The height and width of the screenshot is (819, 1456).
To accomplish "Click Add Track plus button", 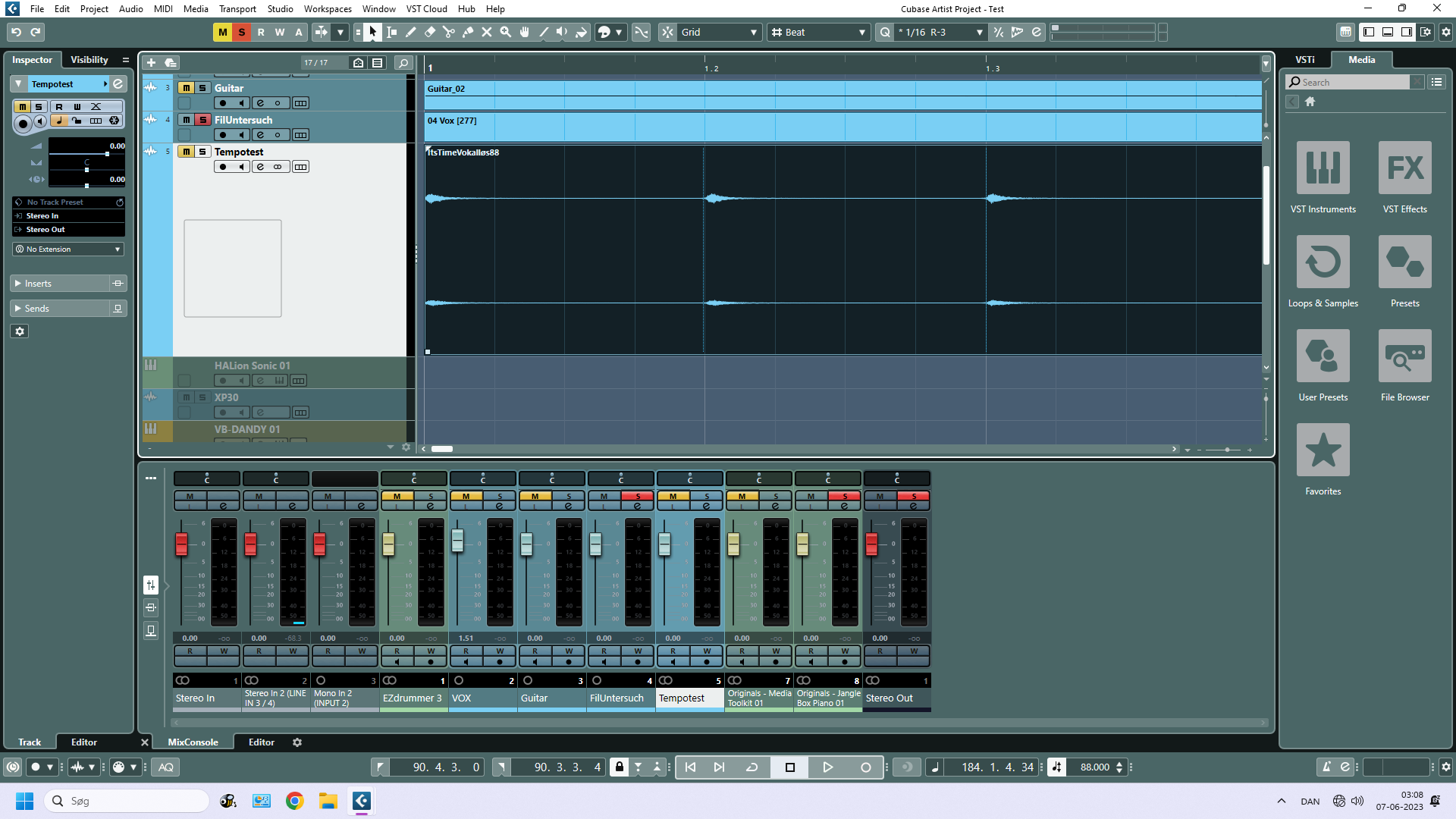I will click(151, 62).
